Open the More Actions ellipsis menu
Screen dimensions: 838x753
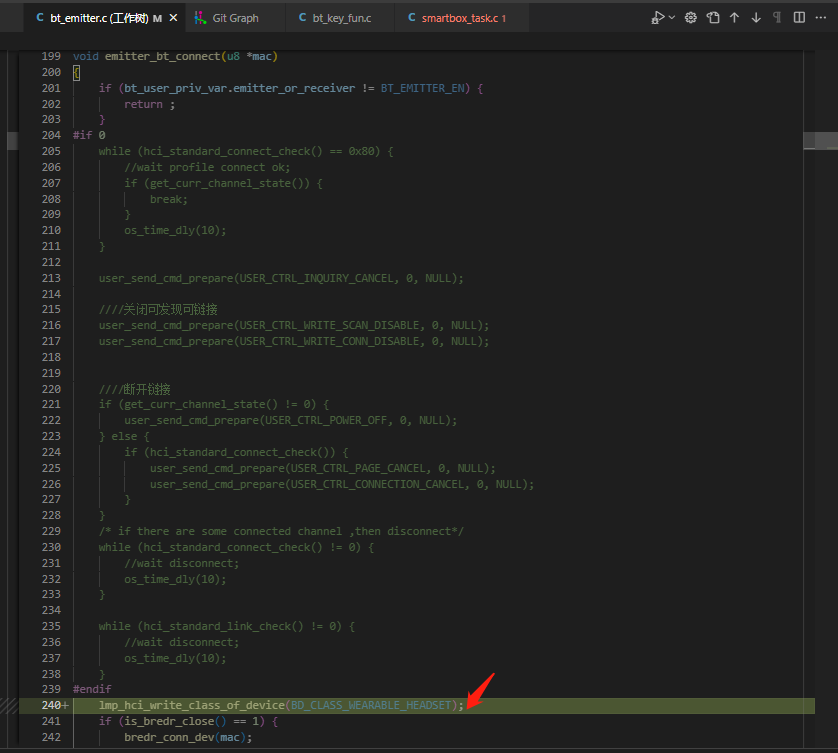(821, 18)
